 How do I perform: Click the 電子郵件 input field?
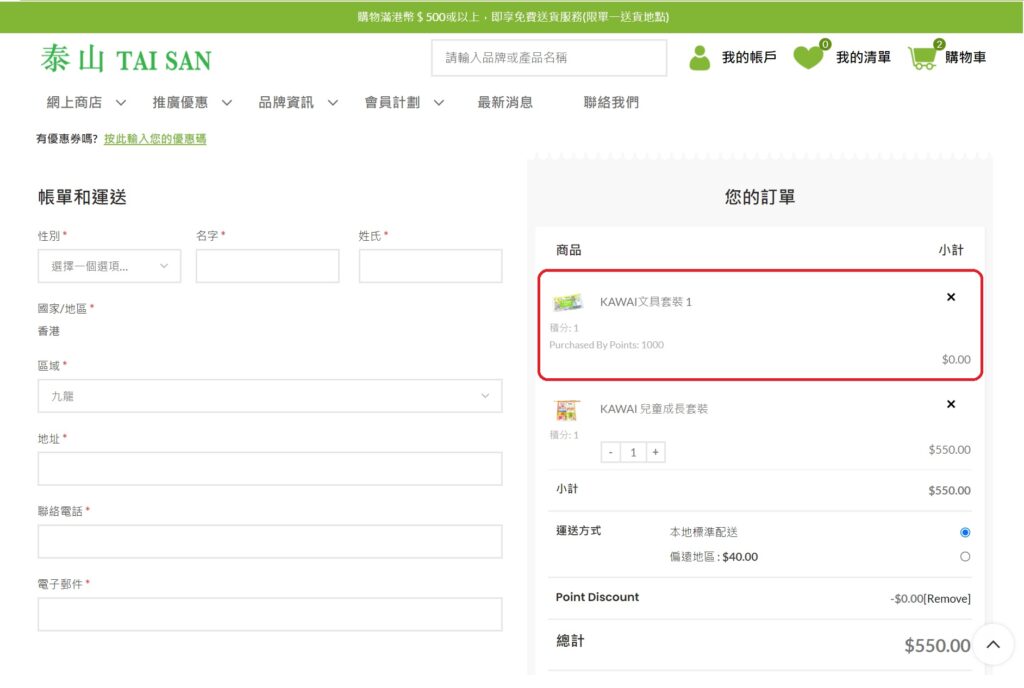coord(270,614)
